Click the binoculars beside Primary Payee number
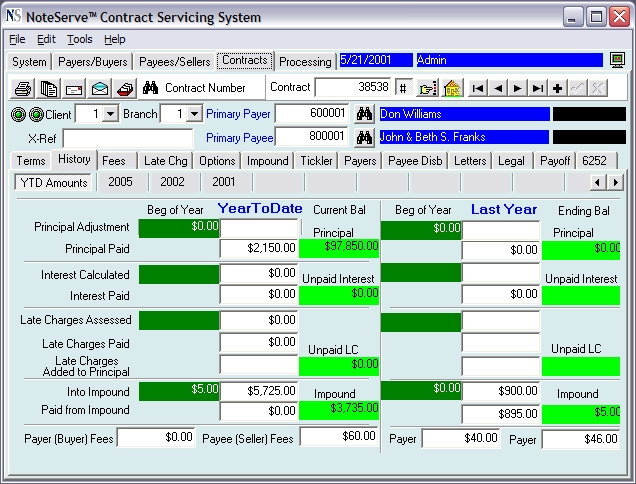 click(364, 138)
